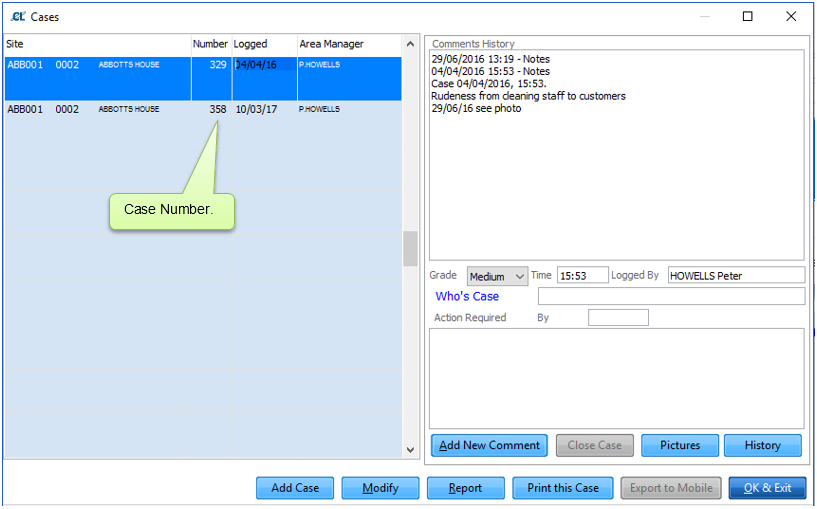Click the case list scrollbar thumb
817x509 pixels.
410,249
